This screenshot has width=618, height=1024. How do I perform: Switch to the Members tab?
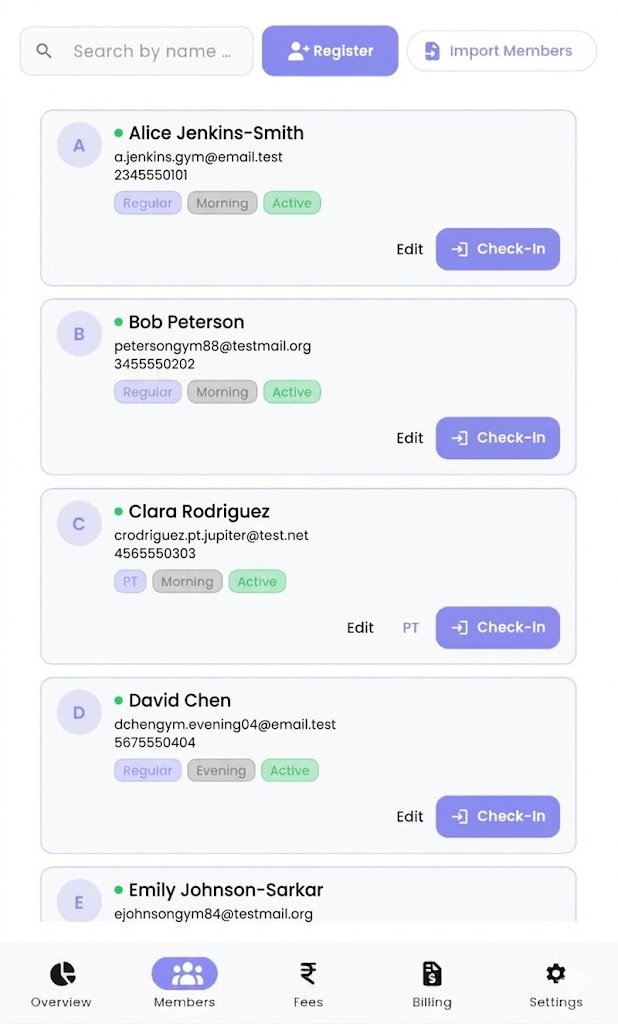click(x=184, y=972)
